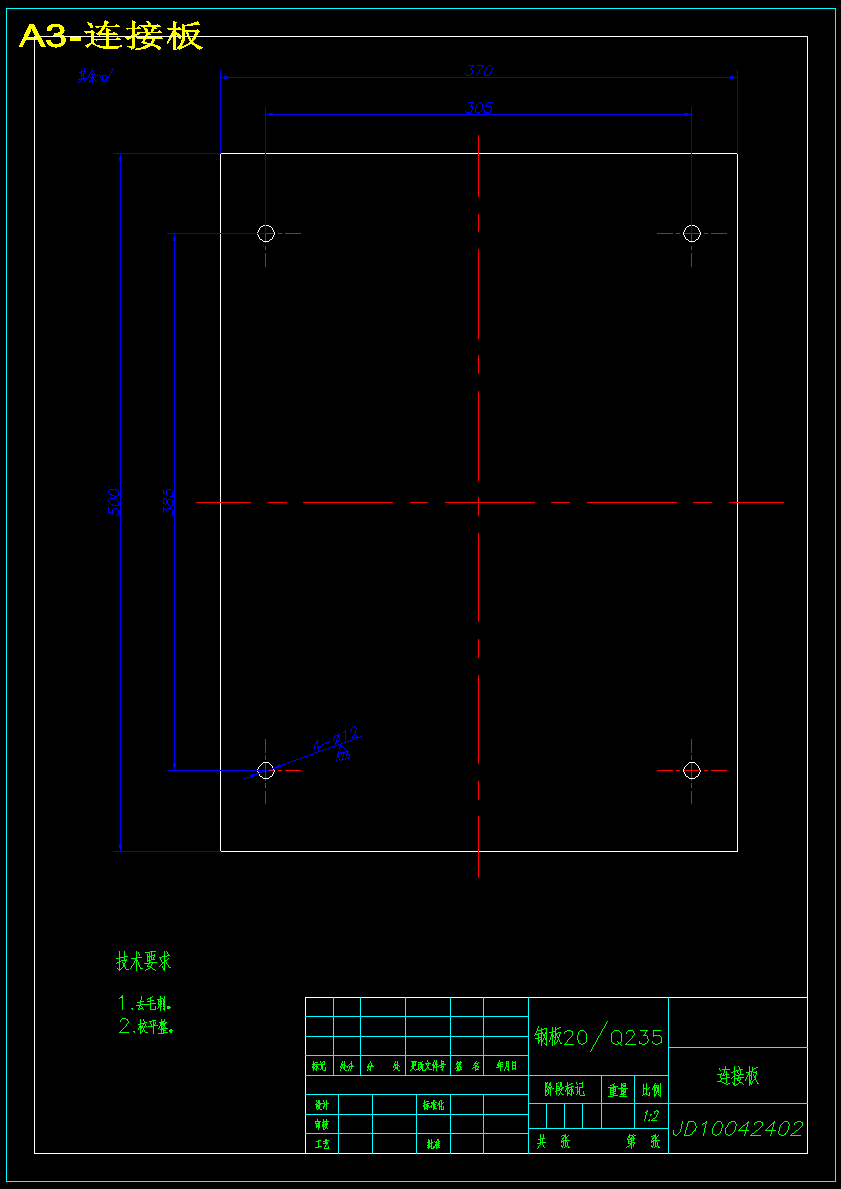Click the '工艺' row label

coord(322,1144)
